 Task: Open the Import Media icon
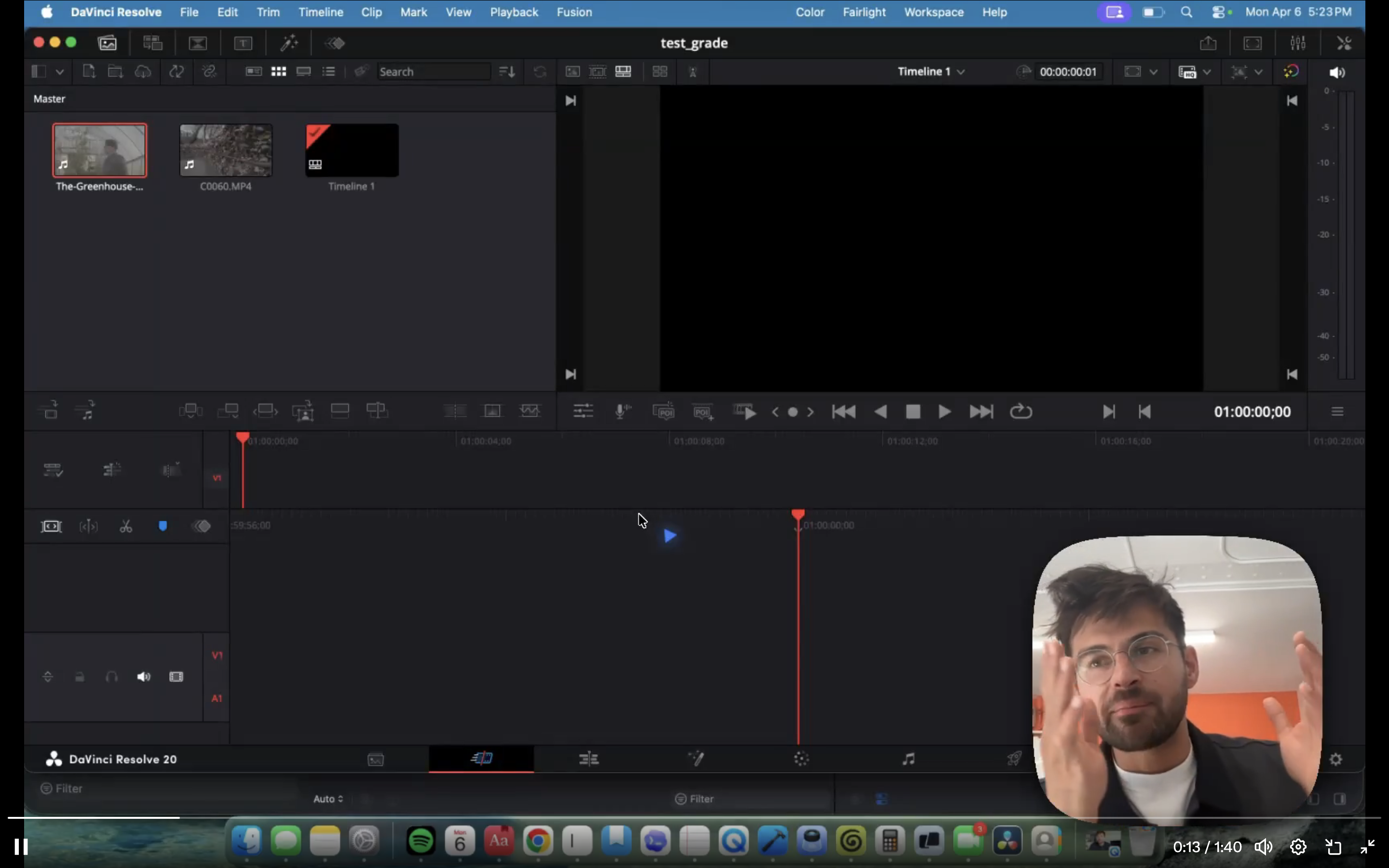[x=88, y=72]
